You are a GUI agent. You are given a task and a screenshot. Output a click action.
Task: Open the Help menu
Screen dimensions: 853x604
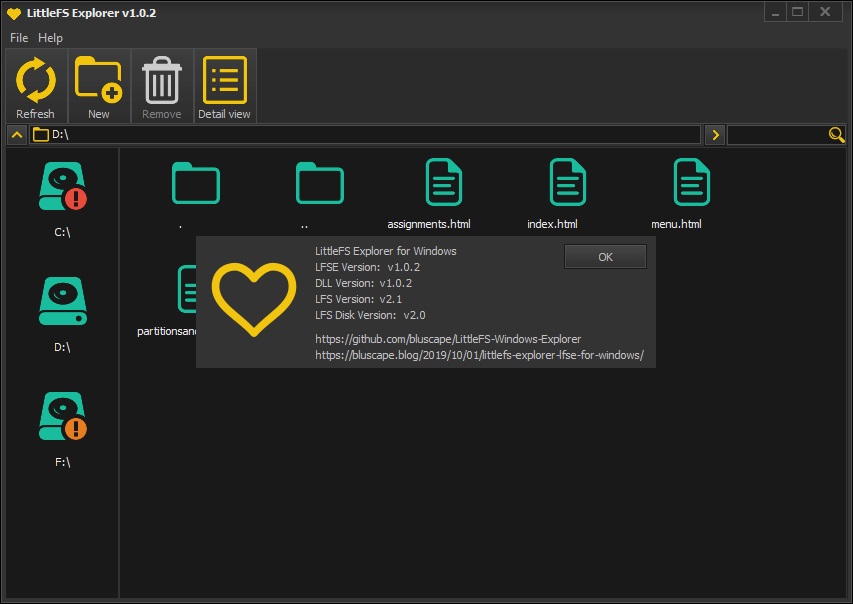50,38
